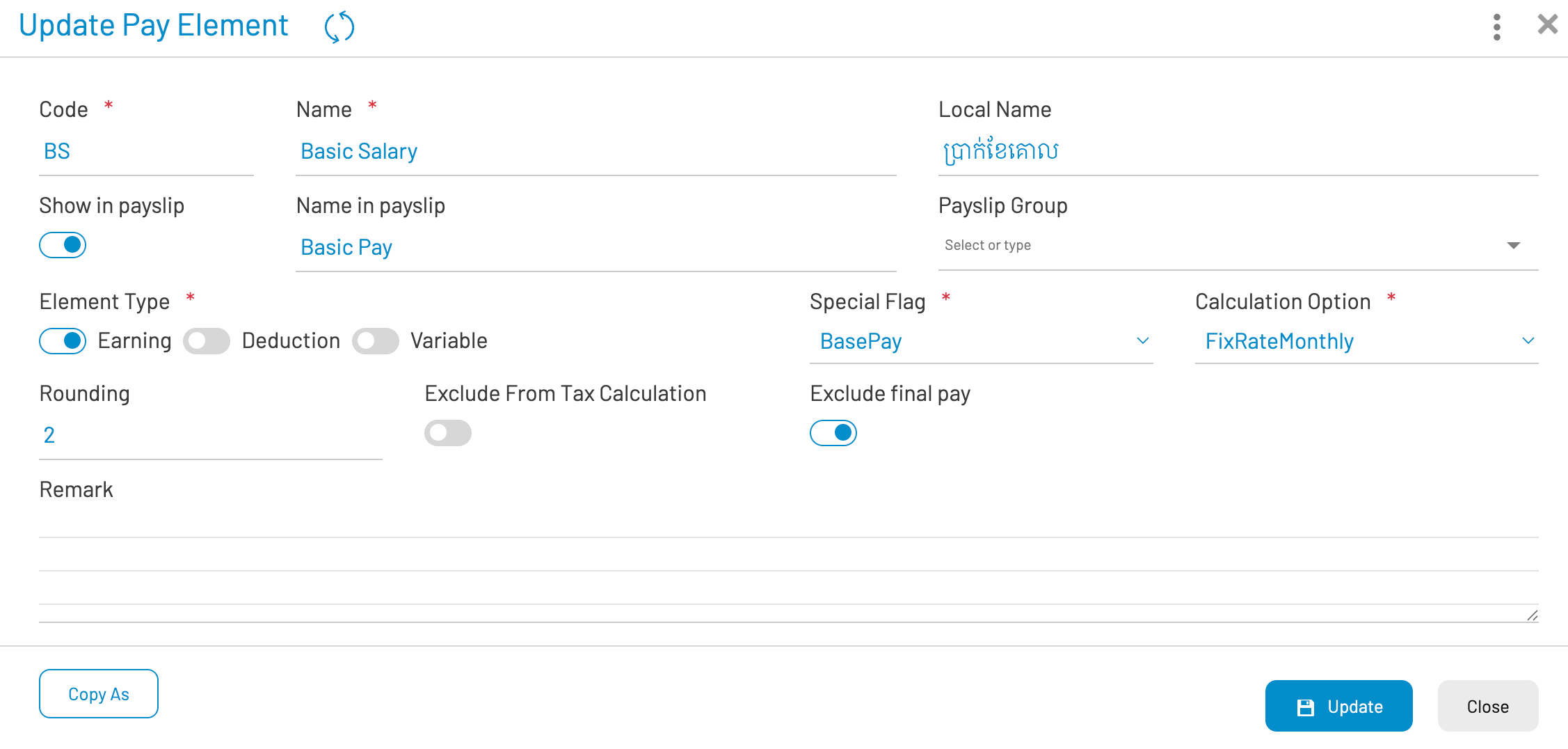The width and height of the screenshot is (1568, 749).
Task: Open the Special Flag BasePay dropdown
Action: 981,341
